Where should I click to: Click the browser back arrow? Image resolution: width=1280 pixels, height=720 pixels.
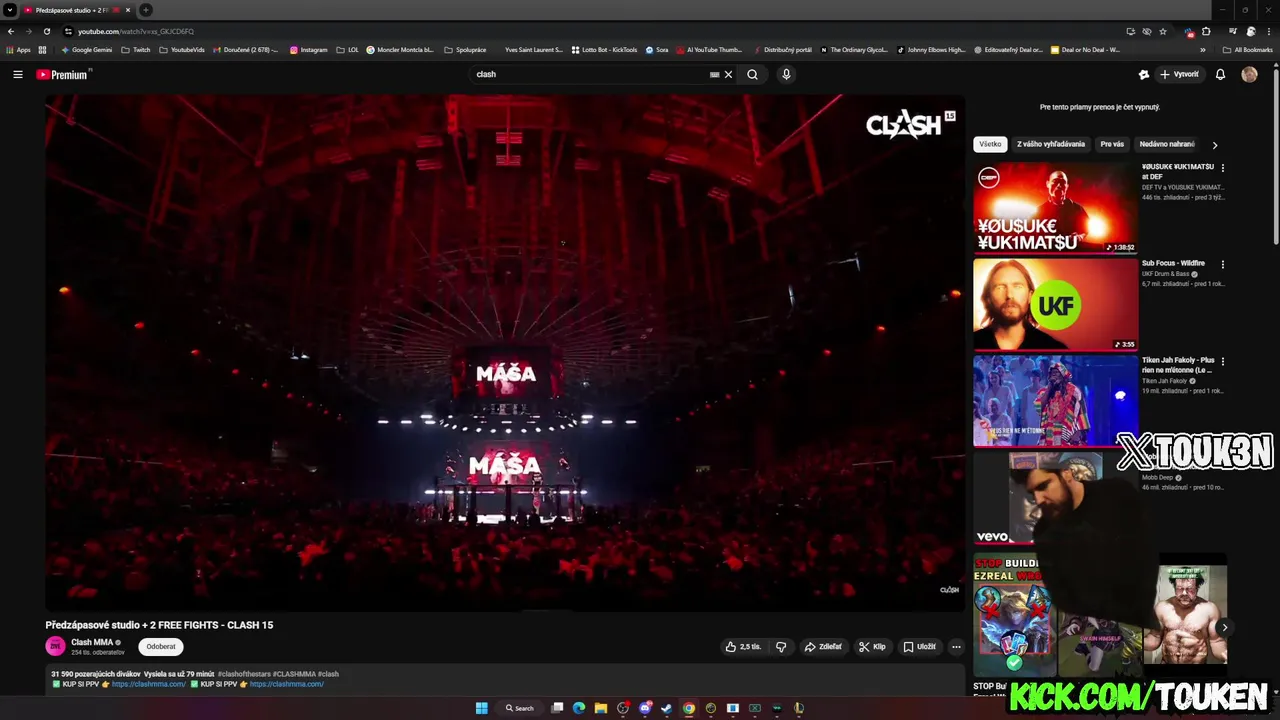[x=11, y=31]
